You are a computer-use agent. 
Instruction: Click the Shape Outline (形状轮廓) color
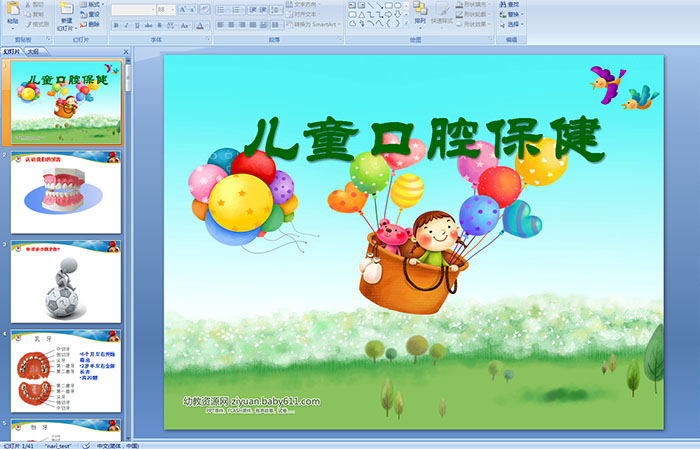click(473, 14)
